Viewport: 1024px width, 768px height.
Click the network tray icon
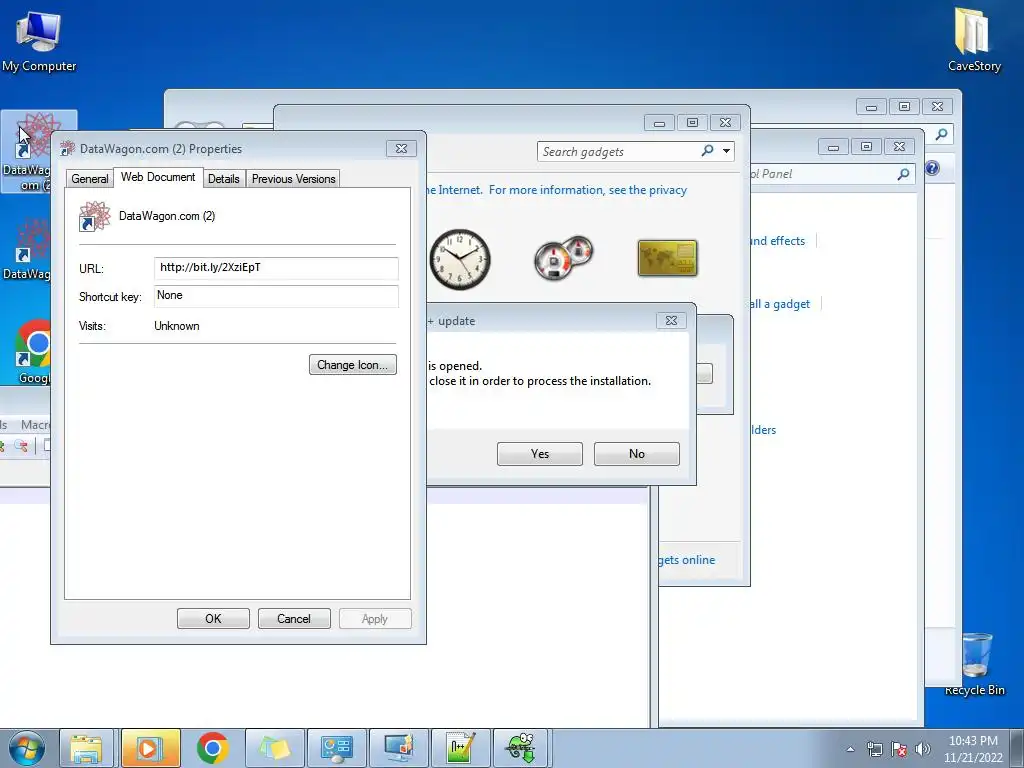(874, 749)
